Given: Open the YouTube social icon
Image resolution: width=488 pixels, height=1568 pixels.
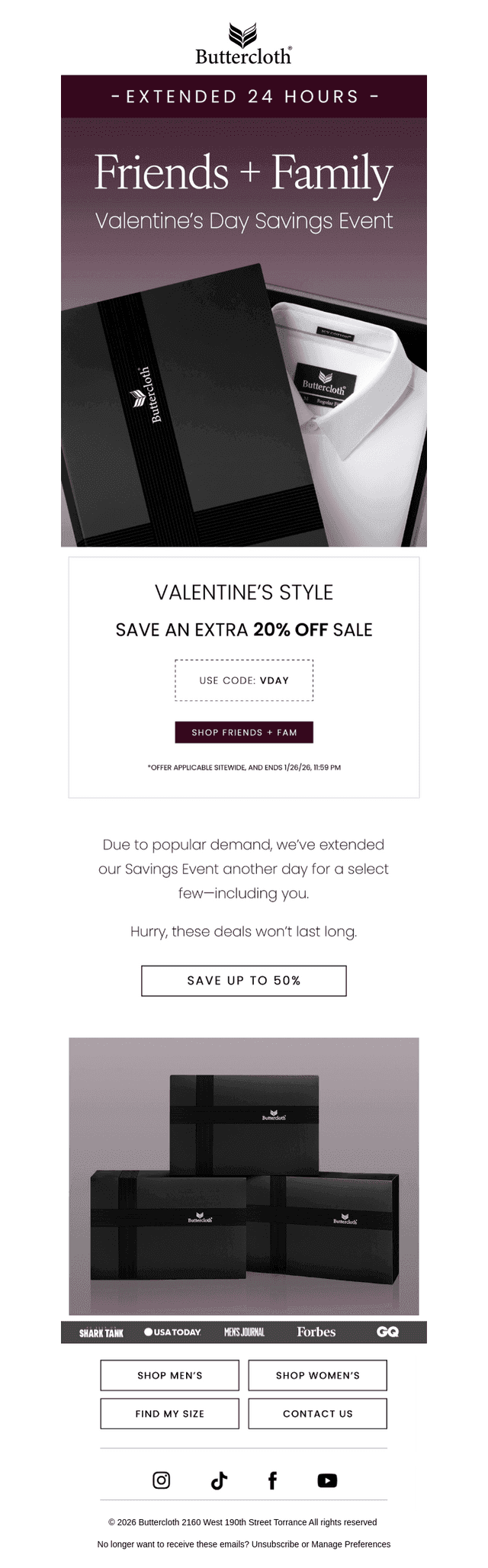Looking at the screenshot, I should [x=327, y=1480].
